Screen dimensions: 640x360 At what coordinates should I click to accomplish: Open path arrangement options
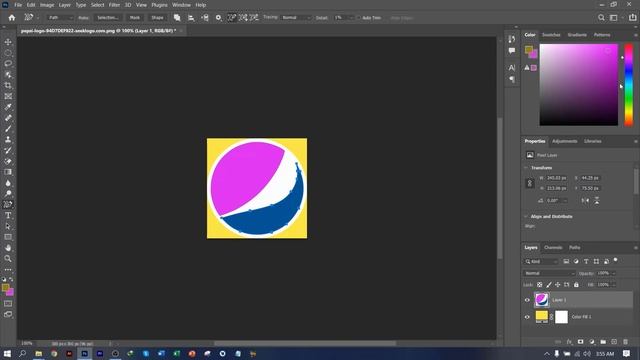pyautogui.click(x=205, y=18)
